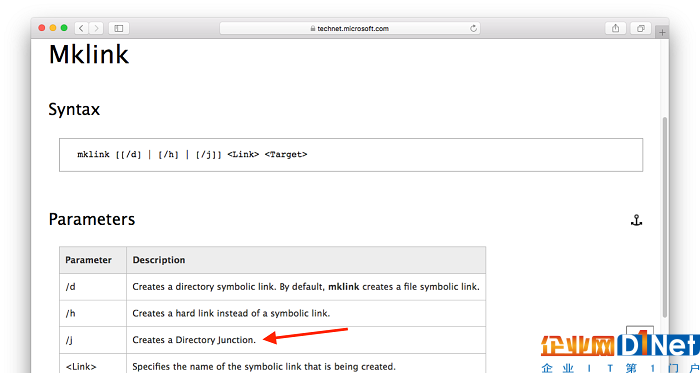Show all tabs overview icon

(x=641, y=28)
